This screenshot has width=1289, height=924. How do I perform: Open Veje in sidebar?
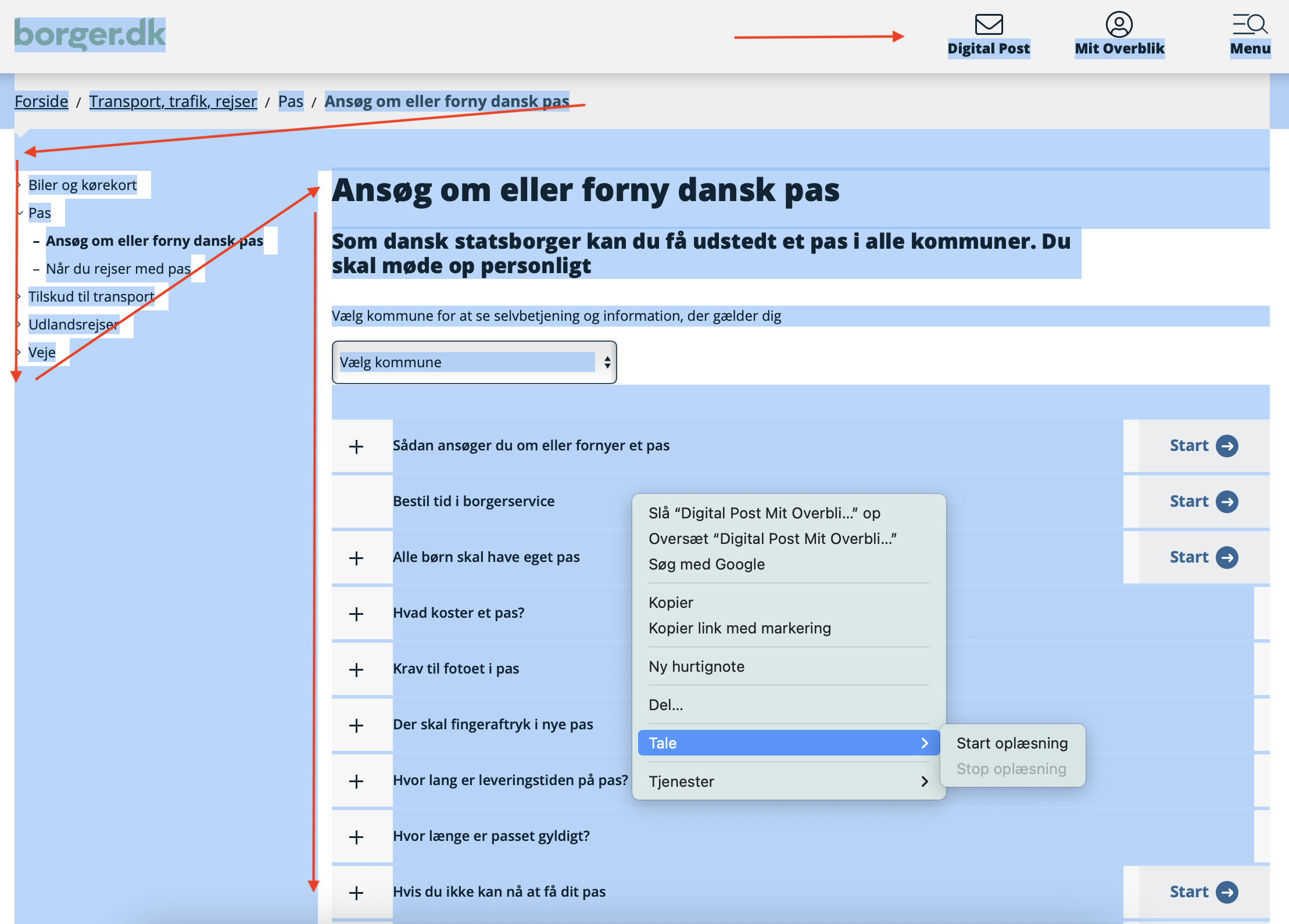(x=42, y=352)
